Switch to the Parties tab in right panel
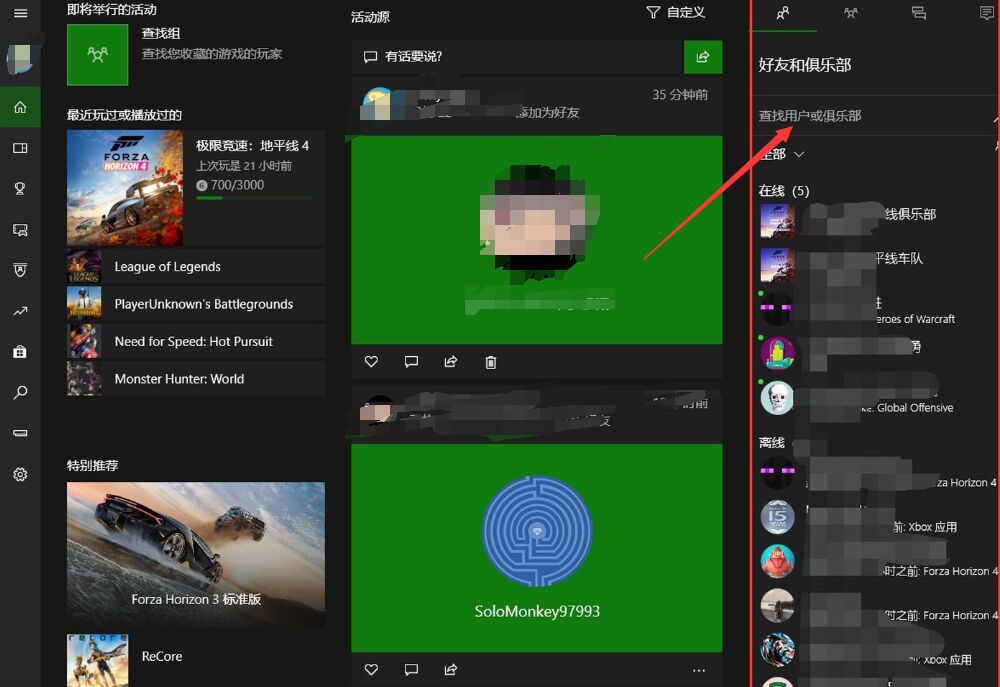Viewport: 1000px width, 687px height. [x=851, y=13]
